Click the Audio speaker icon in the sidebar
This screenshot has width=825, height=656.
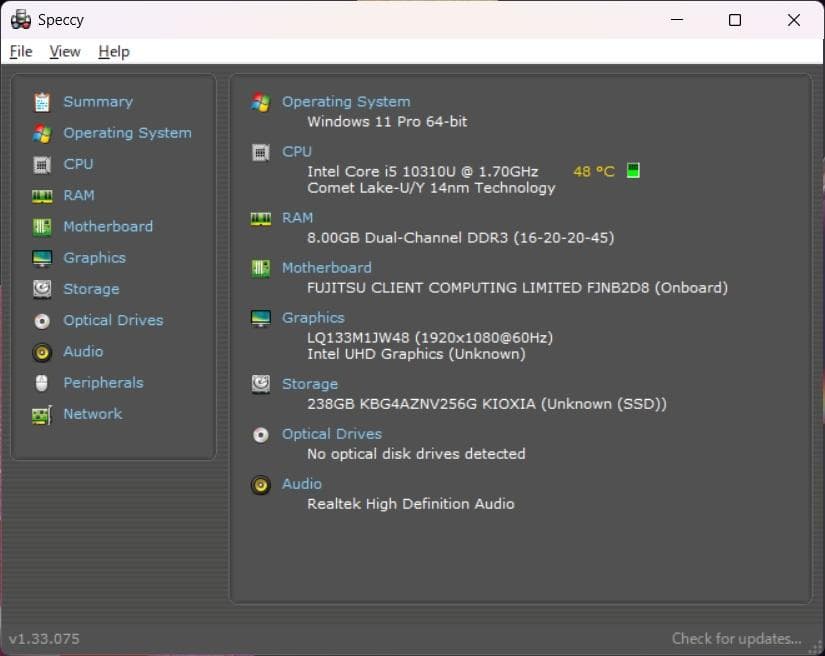click(41, 351)
